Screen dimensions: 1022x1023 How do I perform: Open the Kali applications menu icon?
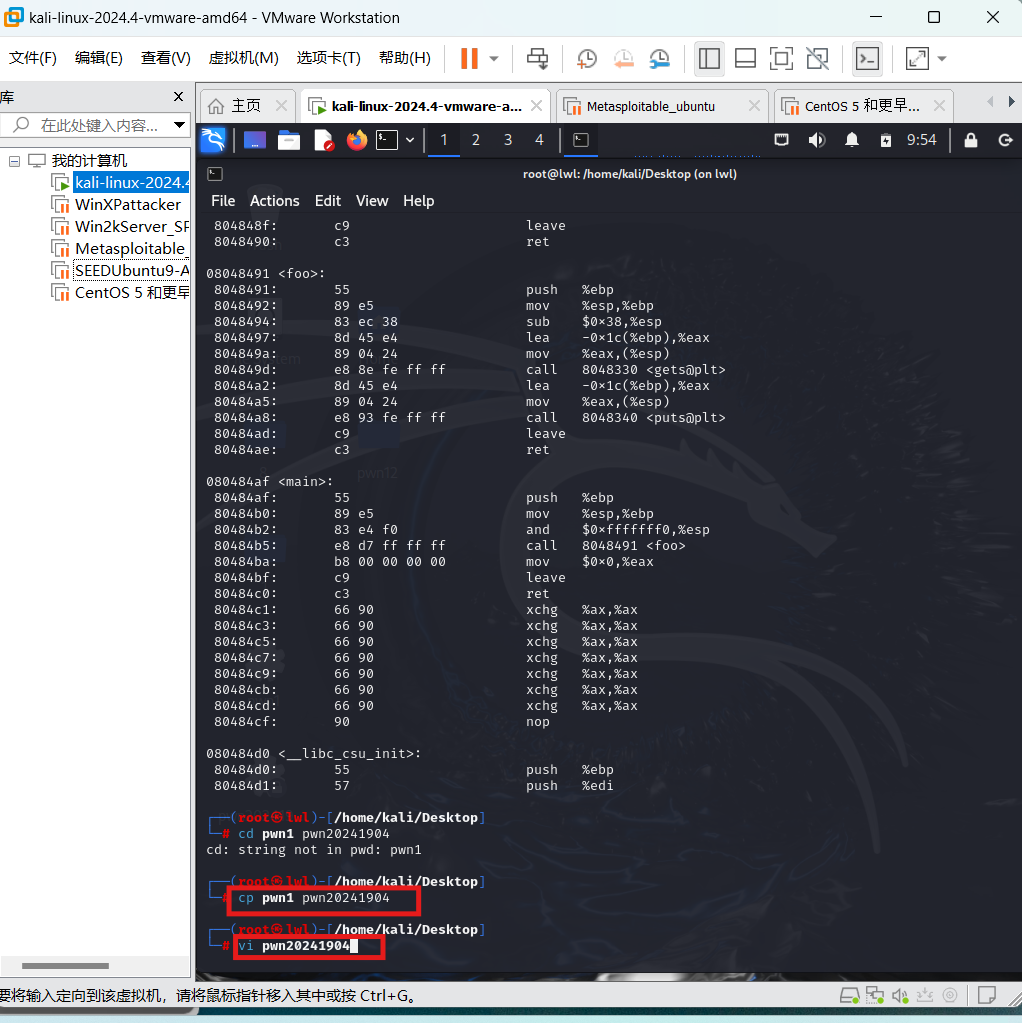(x=213, y=140)
